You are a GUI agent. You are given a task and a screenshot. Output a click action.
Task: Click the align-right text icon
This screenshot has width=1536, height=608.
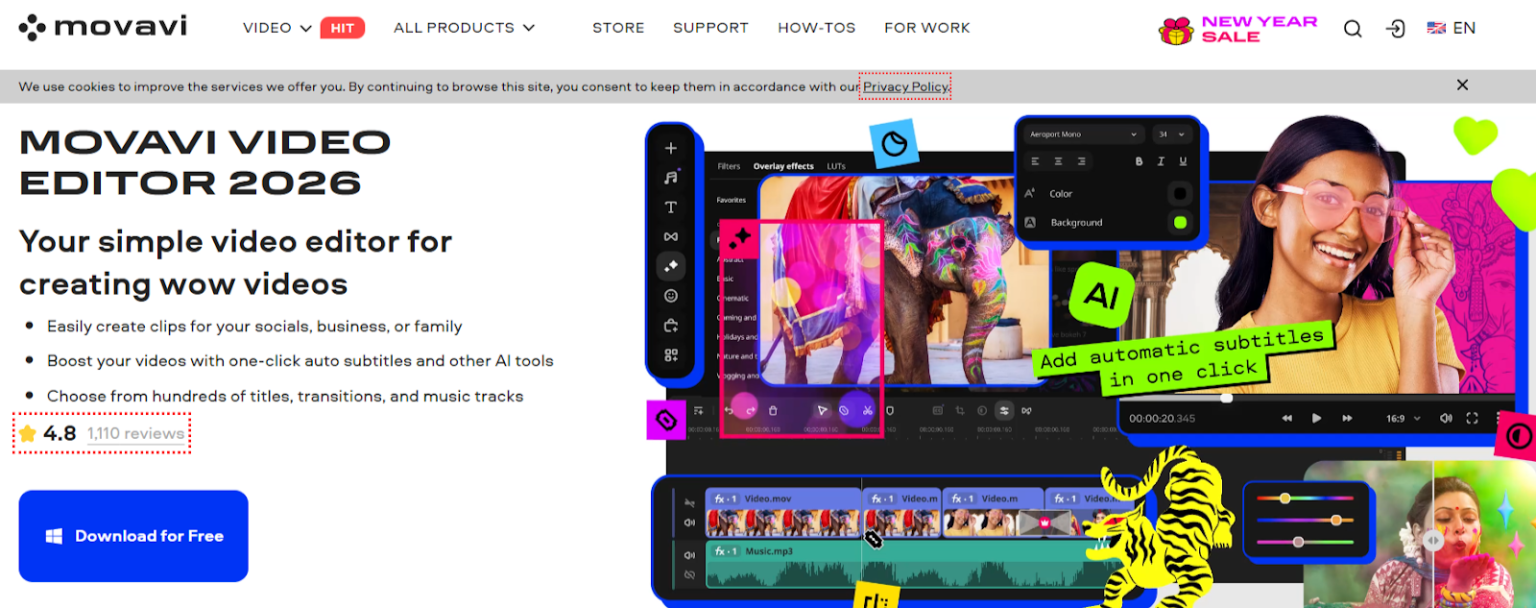[x=1083, y=161]
